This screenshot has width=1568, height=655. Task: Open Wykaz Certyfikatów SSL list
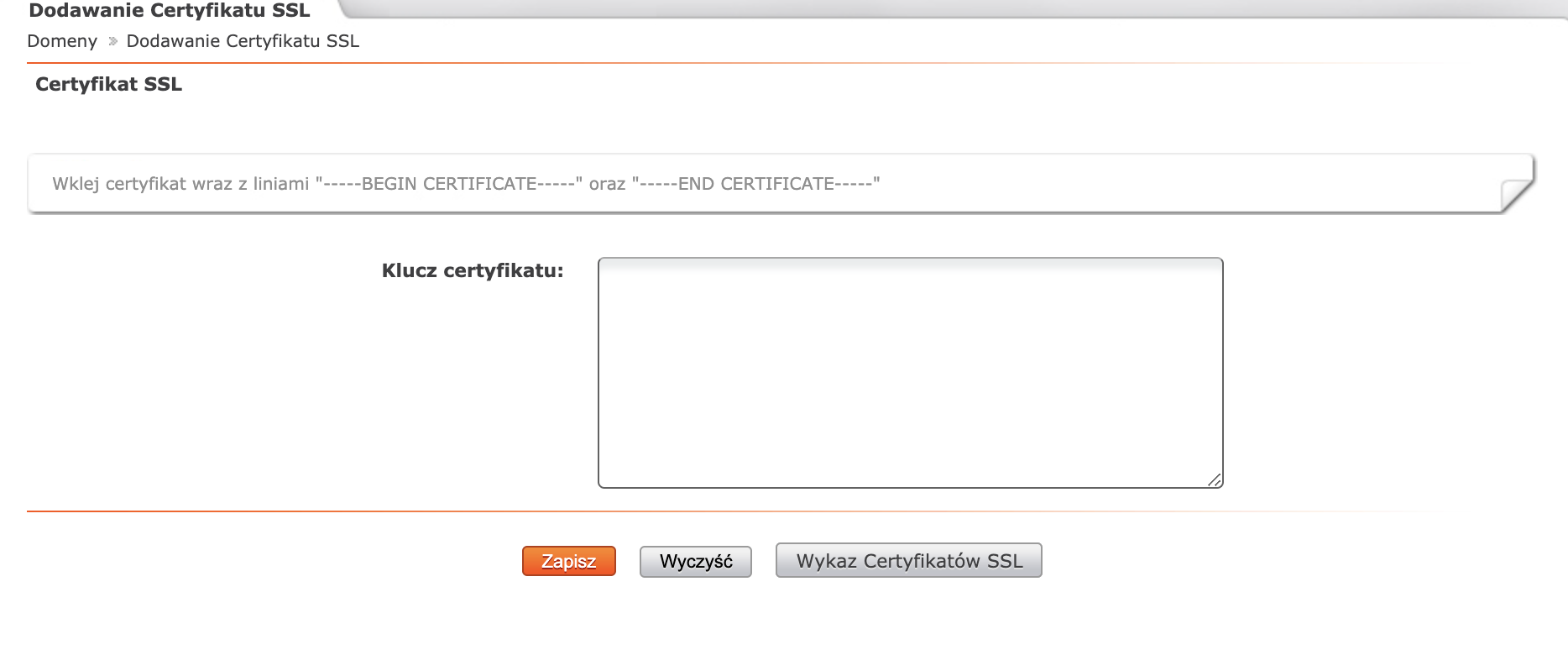pos(909,560)
